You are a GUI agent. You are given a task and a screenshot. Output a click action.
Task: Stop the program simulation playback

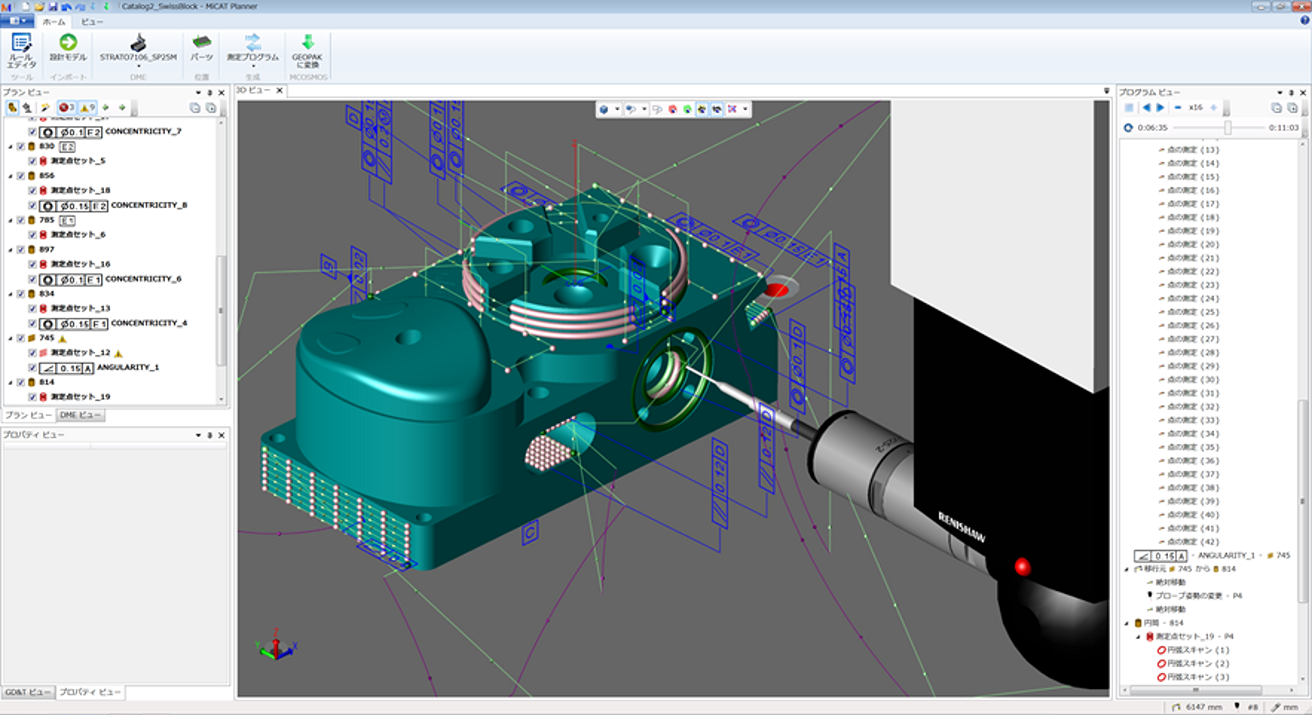point(1129,107)
